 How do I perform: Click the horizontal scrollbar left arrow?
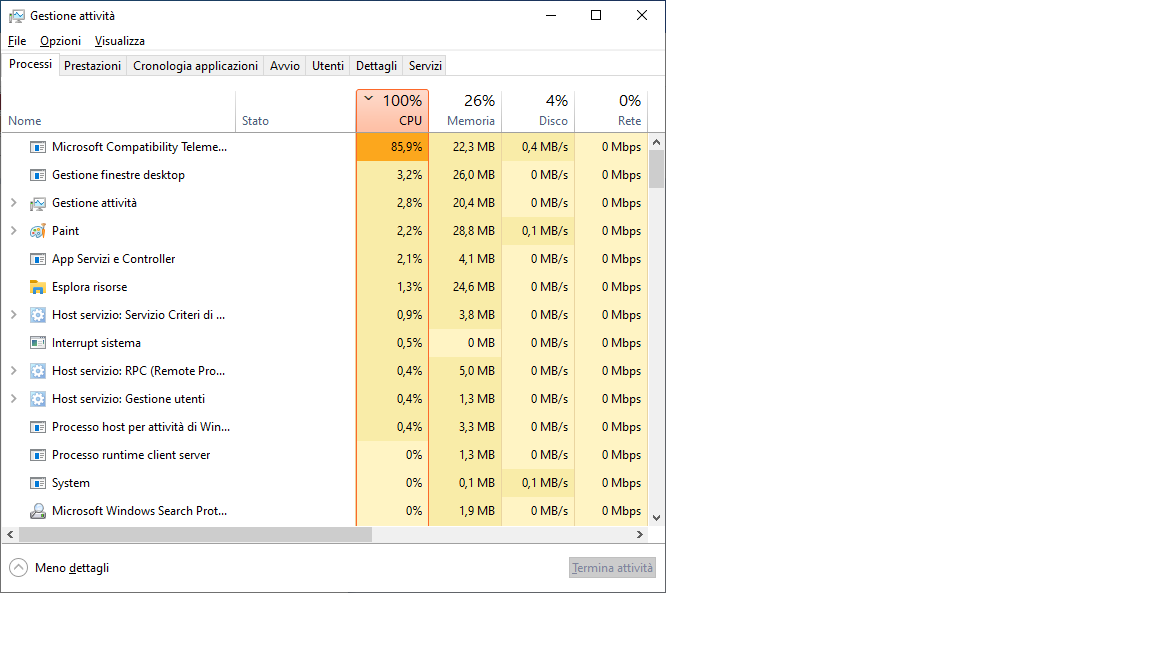10,535
